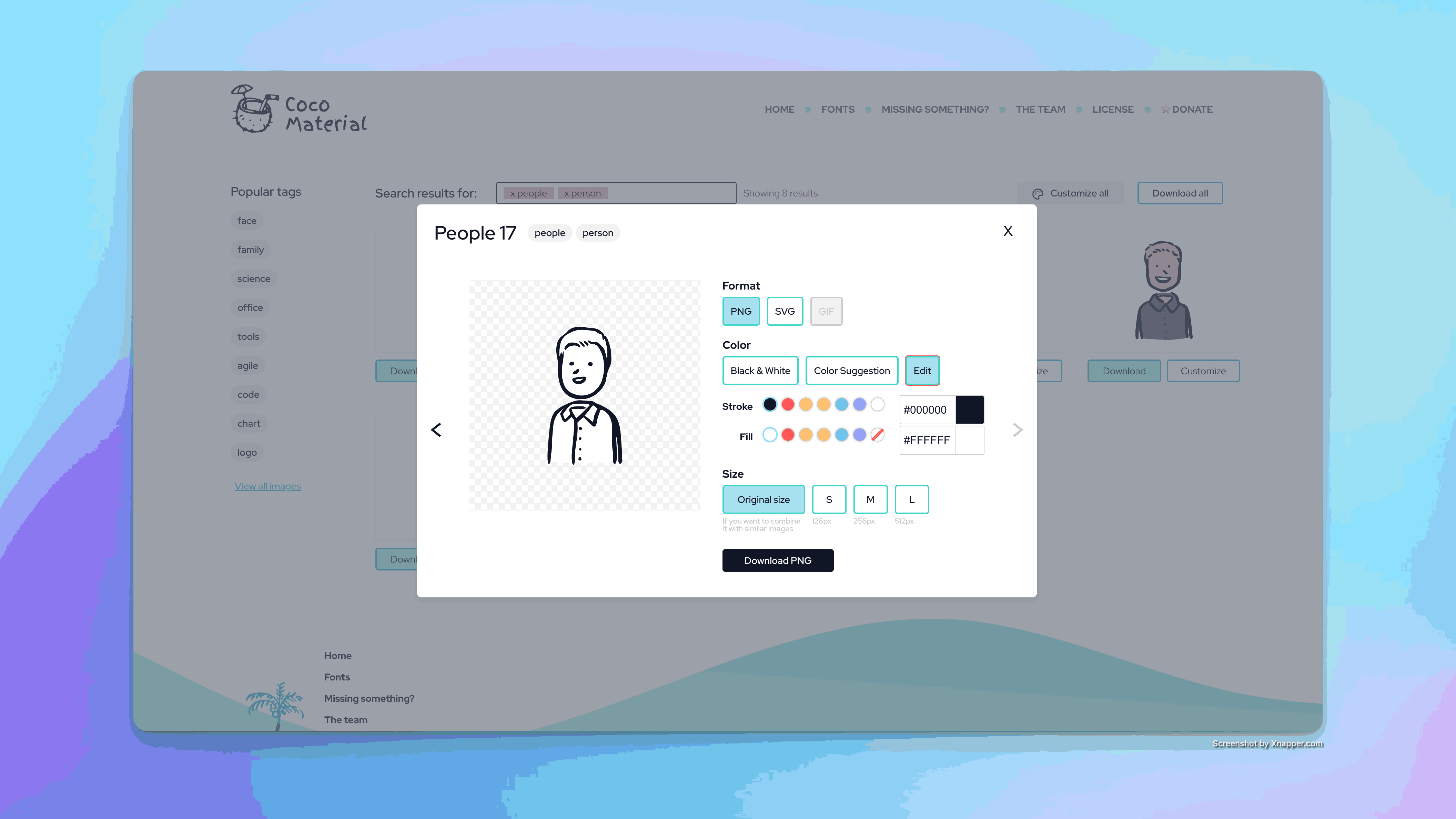The width and height of the screenshot is (1456, 819).
Task: Select PNG format
Action: [x=741, y=312]
